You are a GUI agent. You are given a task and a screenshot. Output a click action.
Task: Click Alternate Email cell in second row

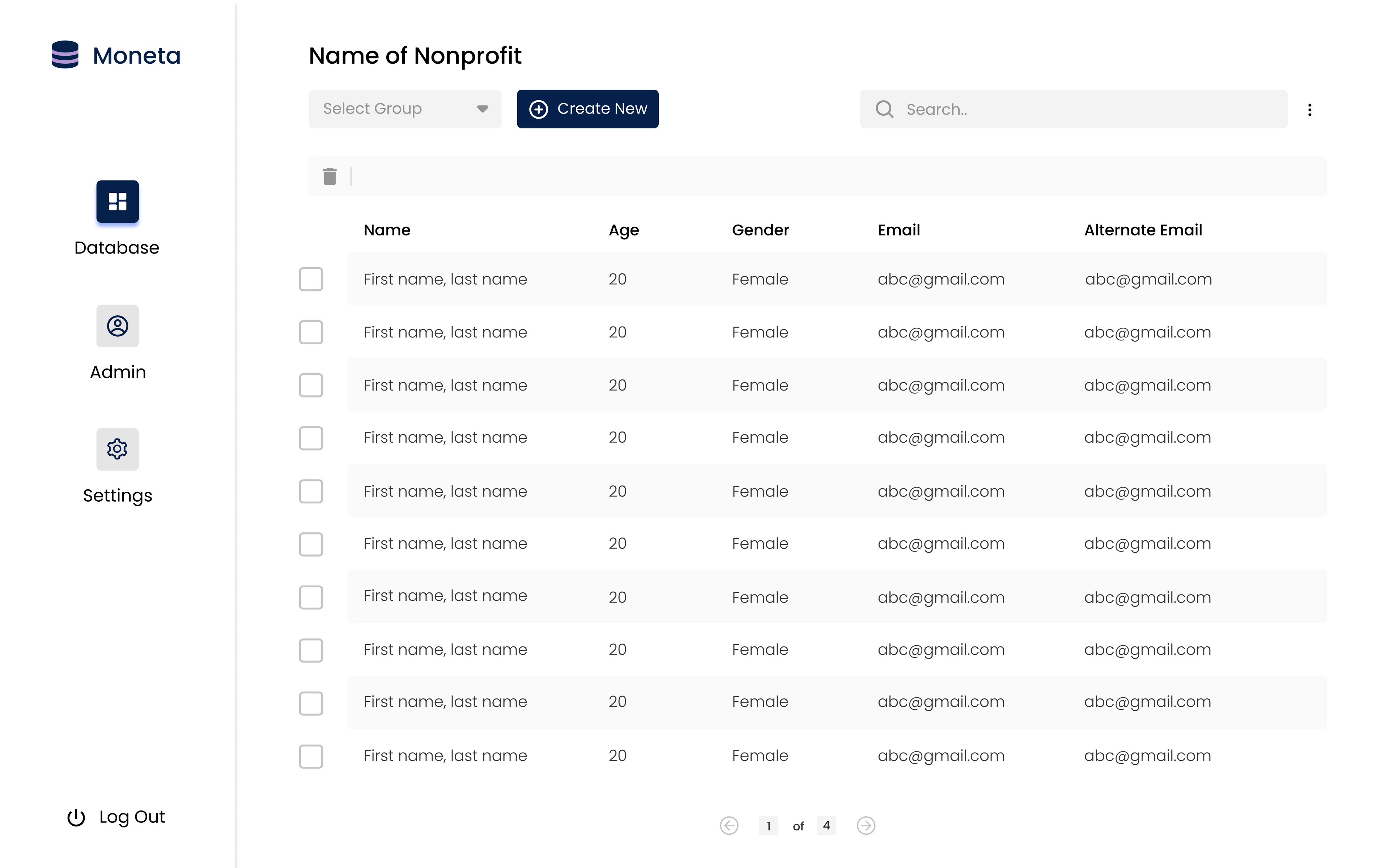(x=1147, y=333)
